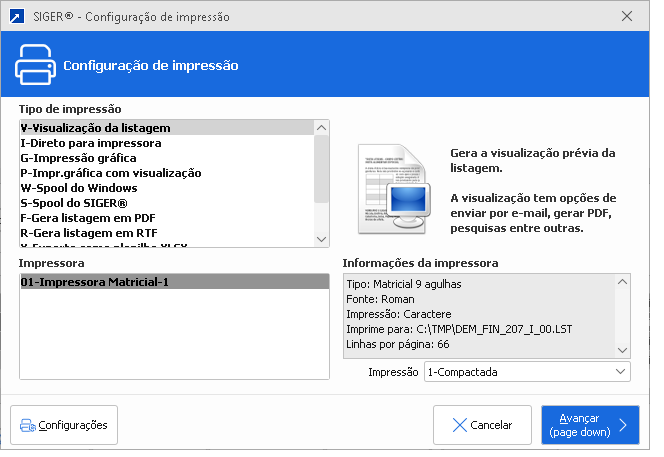Pick R-Gera listagem em RTF

tap(167, 233)
